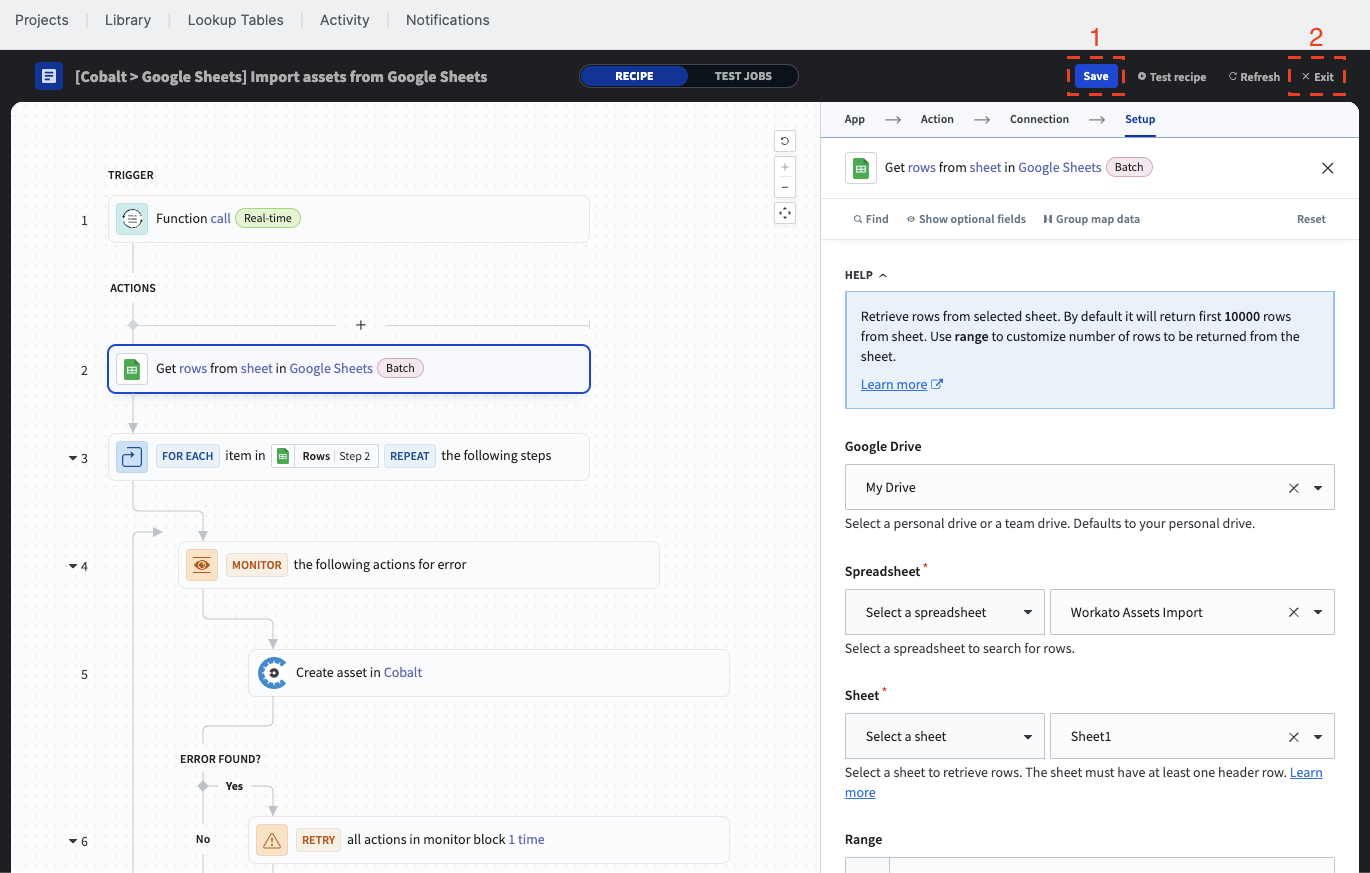Viewport: 1370px width, 873px height.
Task: Open the Library menu
Action: click(128, 20)
